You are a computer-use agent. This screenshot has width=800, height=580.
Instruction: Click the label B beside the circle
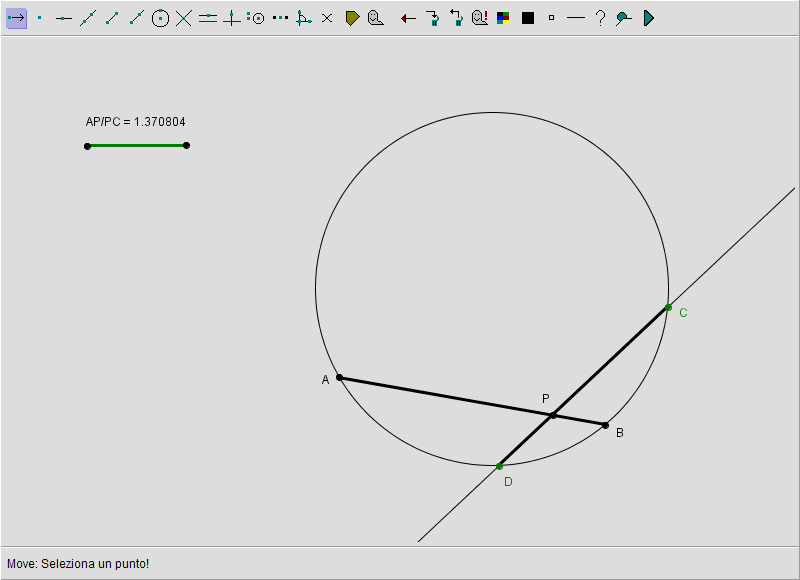coord(619,433)
